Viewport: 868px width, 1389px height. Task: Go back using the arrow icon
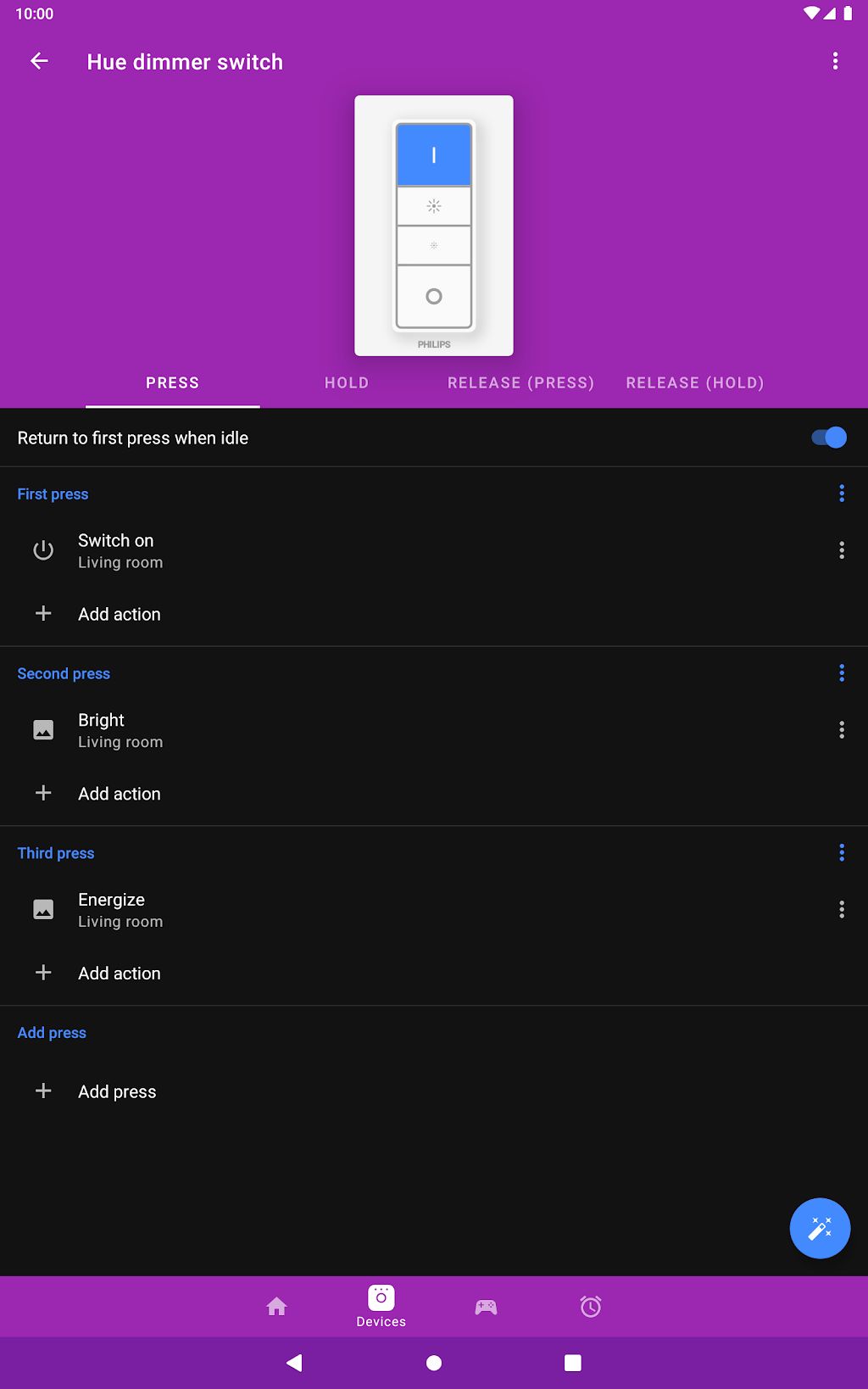pyautogui.click(x=39, y=61)
